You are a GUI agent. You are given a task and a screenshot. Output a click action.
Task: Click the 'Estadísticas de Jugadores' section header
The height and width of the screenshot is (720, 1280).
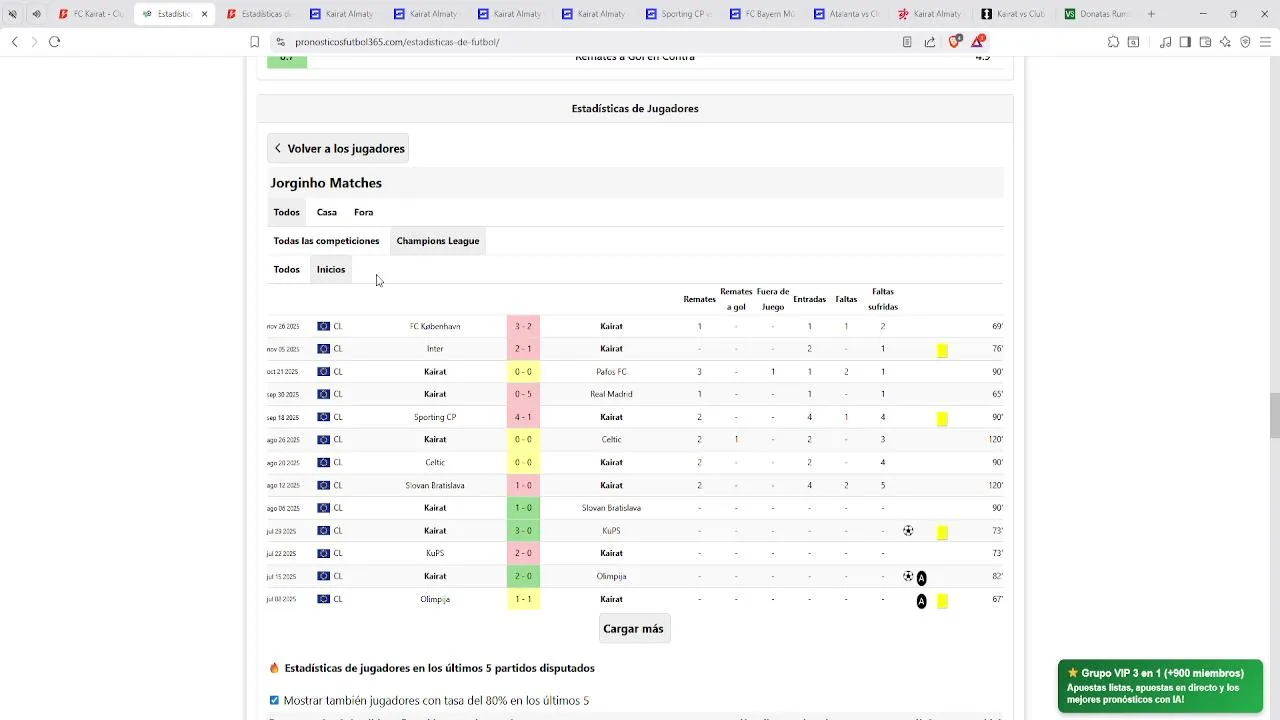click(x=635, y=108)
